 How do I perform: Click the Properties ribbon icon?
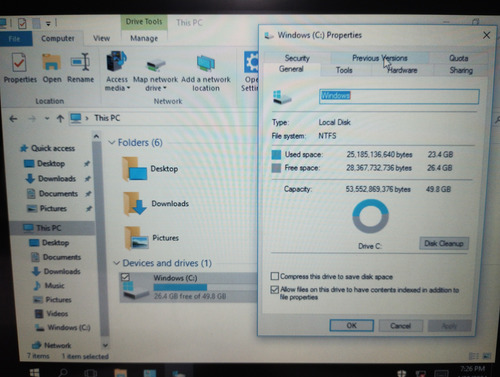coord(19,62)
